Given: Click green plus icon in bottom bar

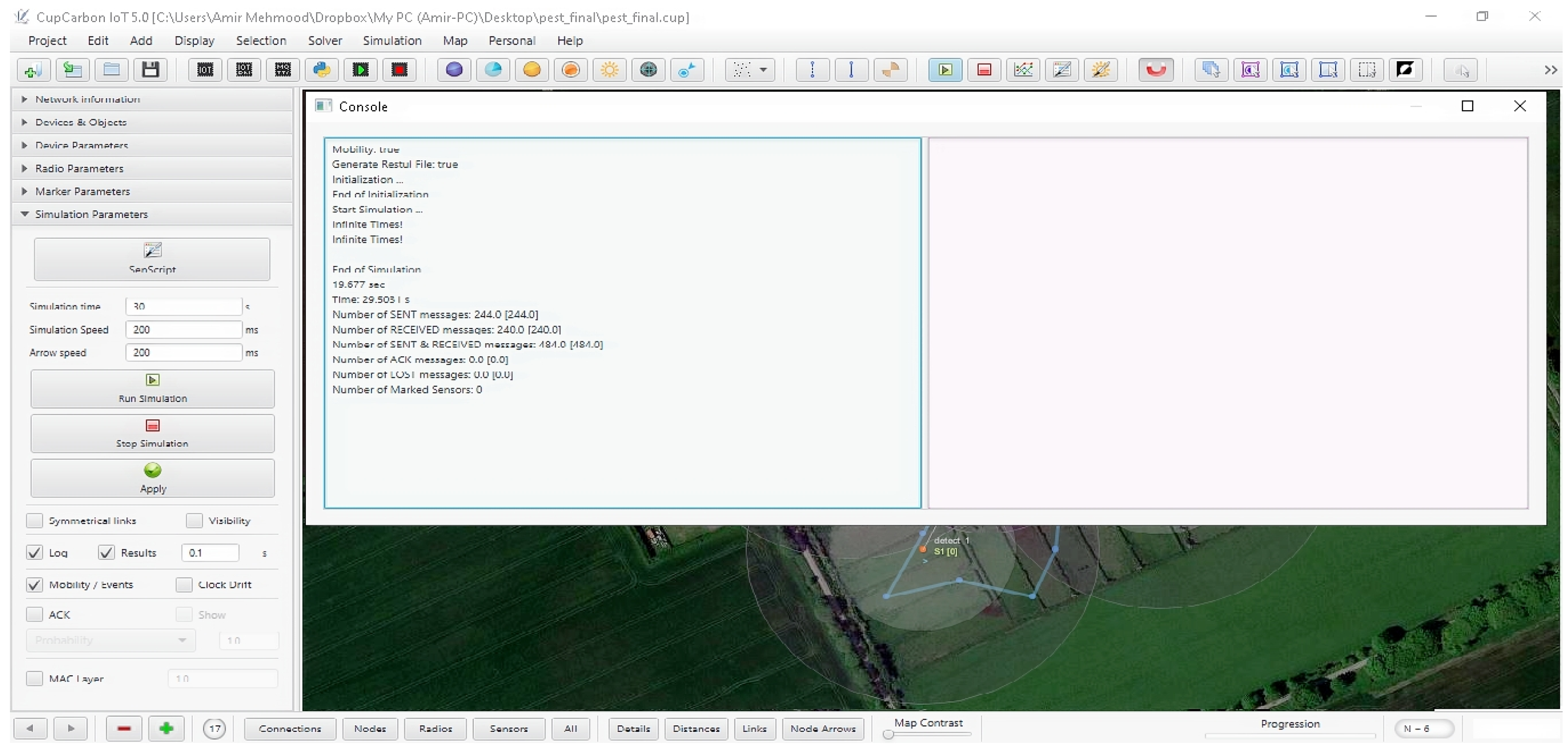Looking at the screenshot, I should (x=166, y=728).
